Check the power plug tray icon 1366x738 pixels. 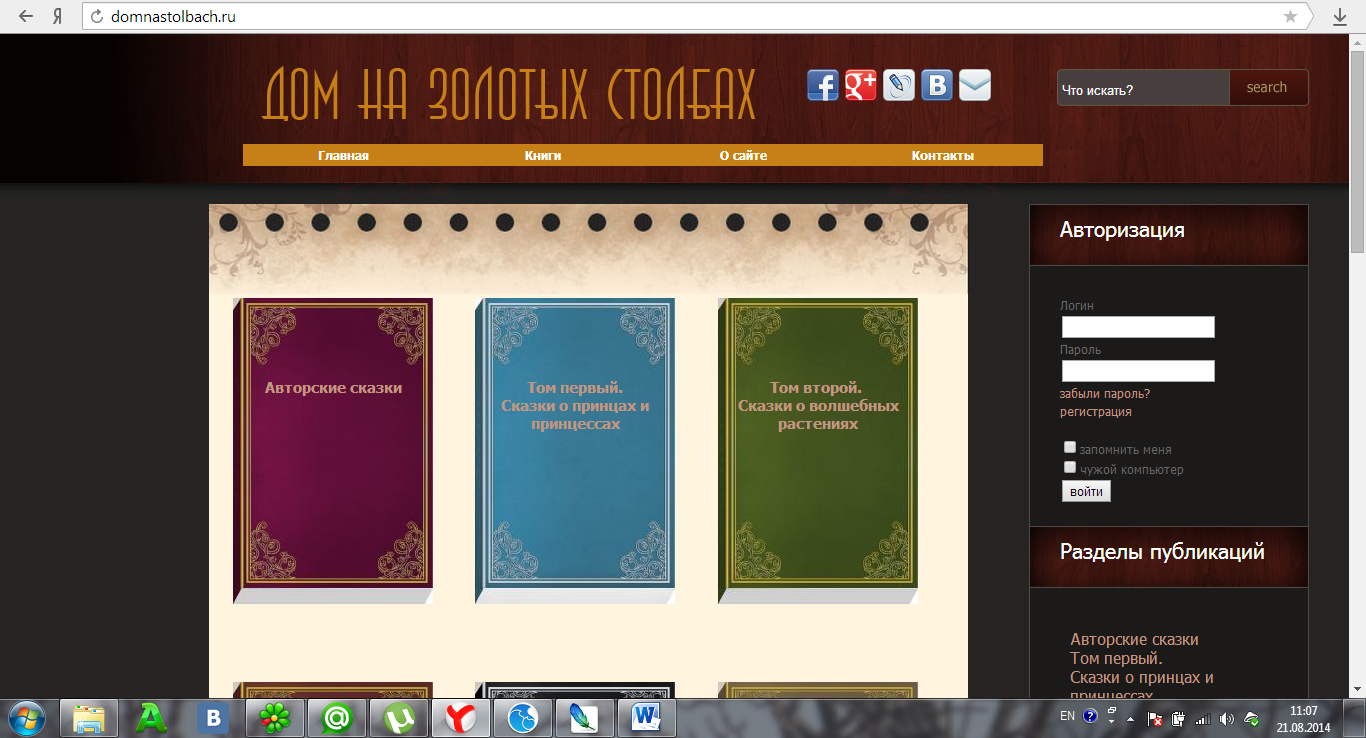click(x=1179, y=718)
